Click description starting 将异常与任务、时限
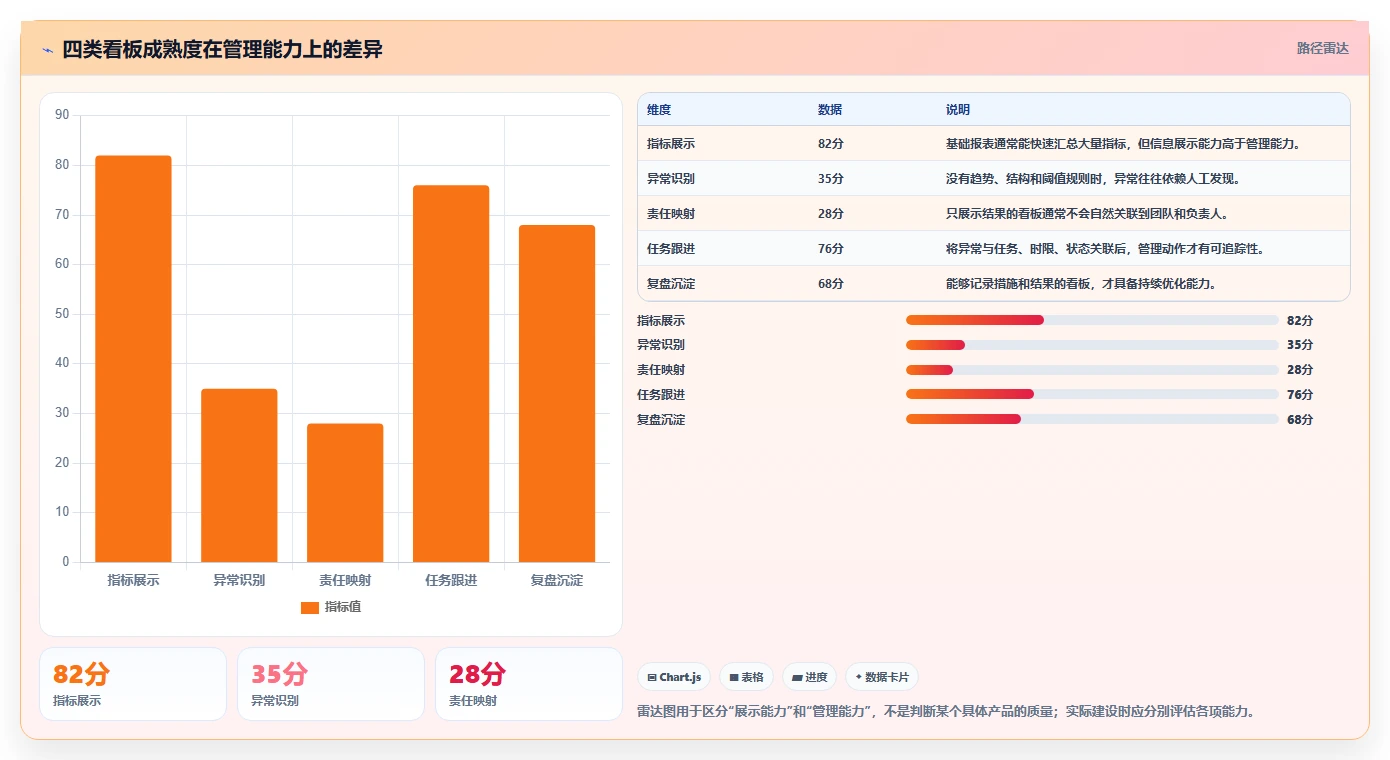The image size is (1390, 760). 1107,249
